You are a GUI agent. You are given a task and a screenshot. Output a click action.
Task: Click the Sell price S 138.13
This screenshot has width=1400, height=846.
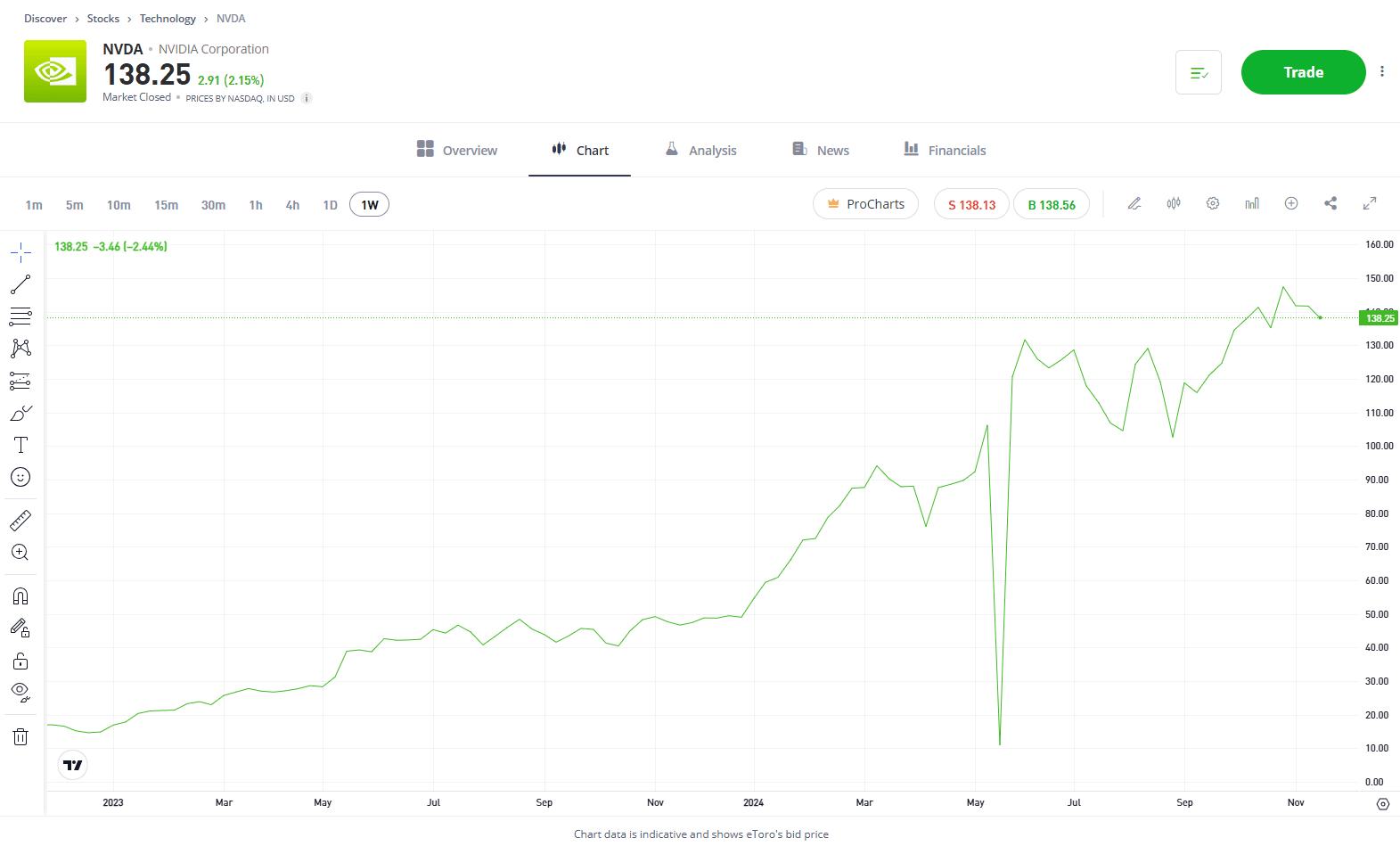(971, 204)
